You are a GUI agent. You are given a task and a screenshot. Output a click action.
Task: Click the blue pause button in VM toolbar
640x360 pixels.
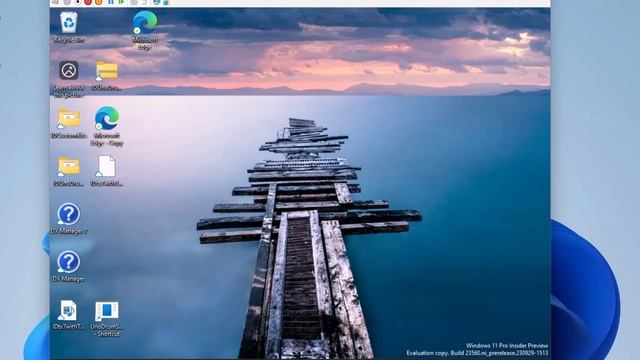[111, 2]
